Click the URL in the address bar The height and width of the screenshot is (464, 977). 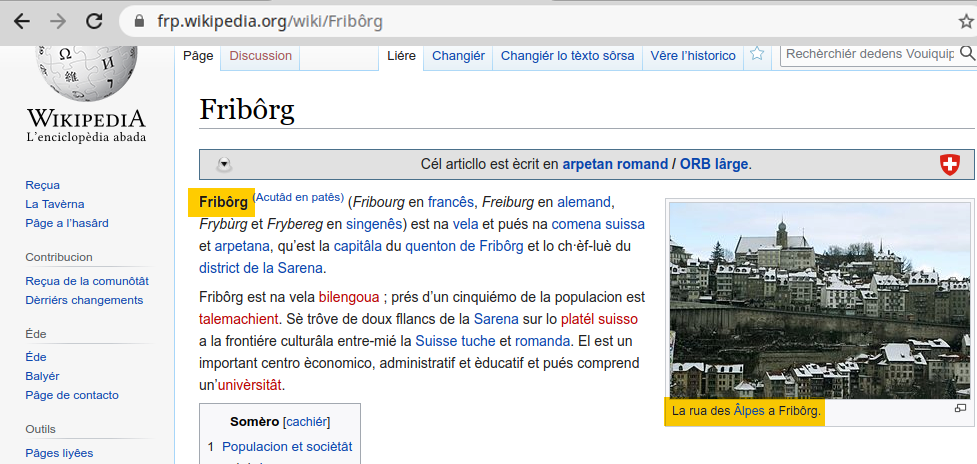pyautogui.click(x=270, y=21)
